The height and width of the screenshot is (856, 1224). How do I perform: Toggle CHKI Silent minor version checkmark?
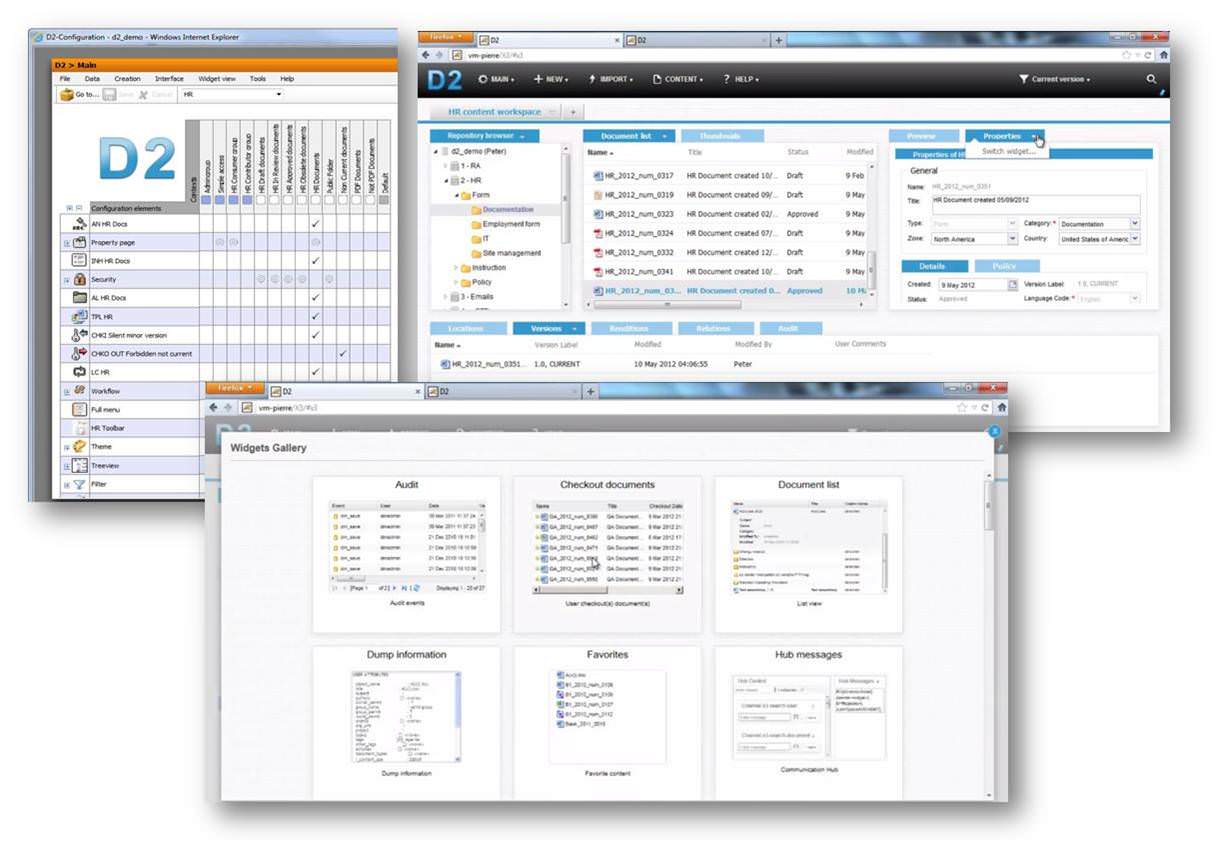315,335
